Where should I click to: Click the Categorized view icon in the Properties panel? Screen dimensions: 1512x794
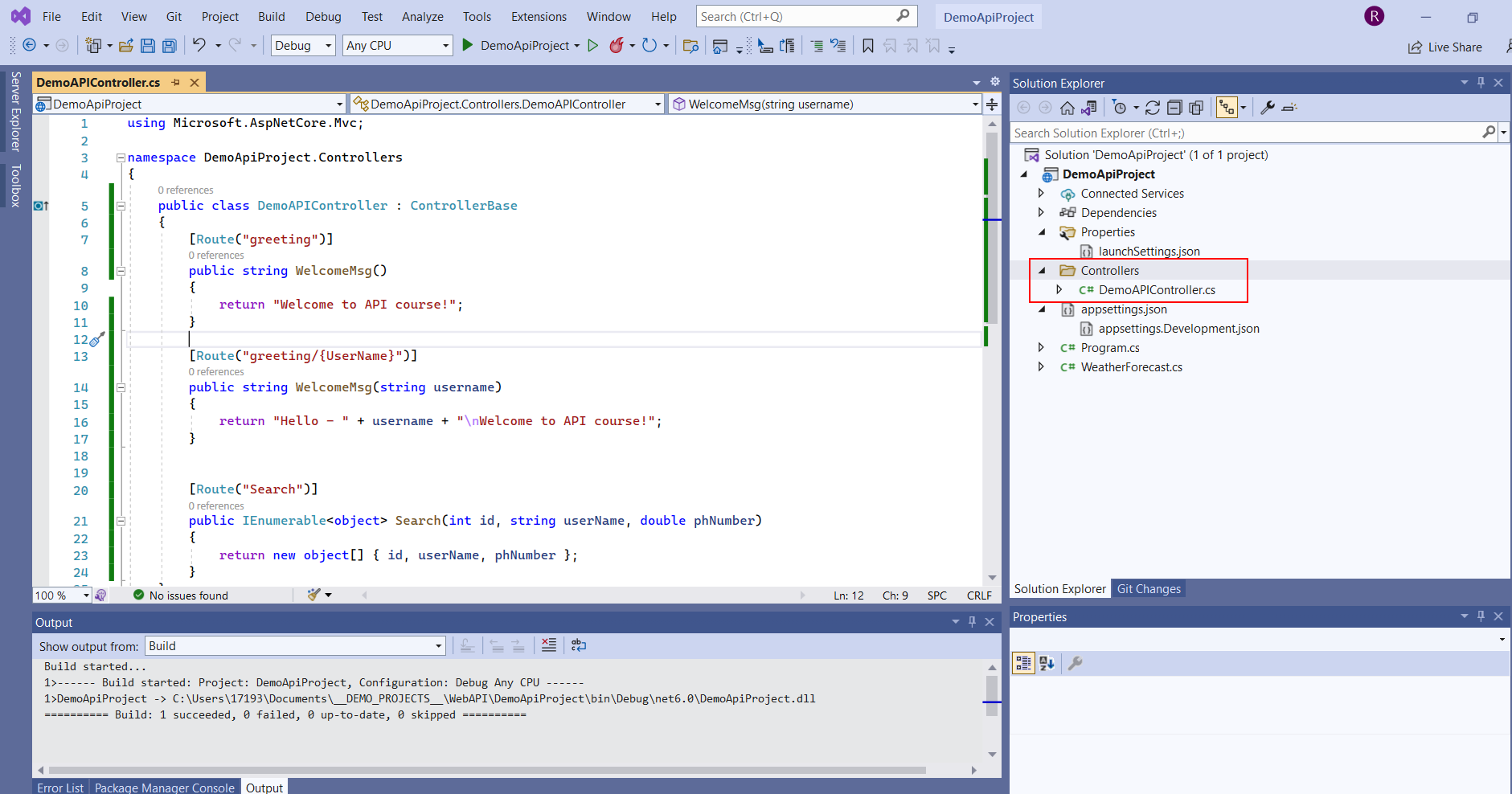[1023, 663]
